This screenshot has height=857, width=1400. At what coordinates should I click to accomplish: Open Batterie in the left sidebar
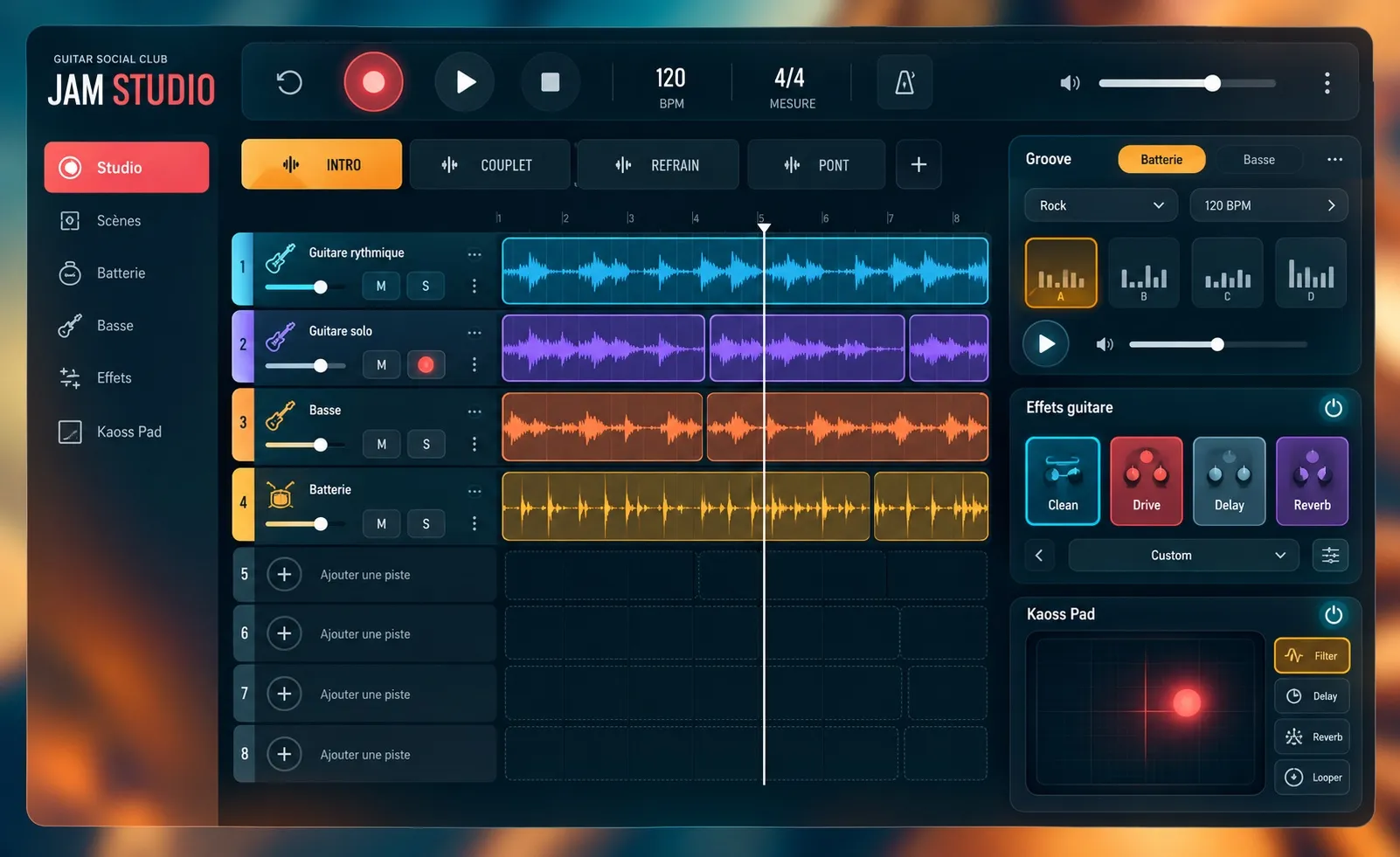coord(127,273)
